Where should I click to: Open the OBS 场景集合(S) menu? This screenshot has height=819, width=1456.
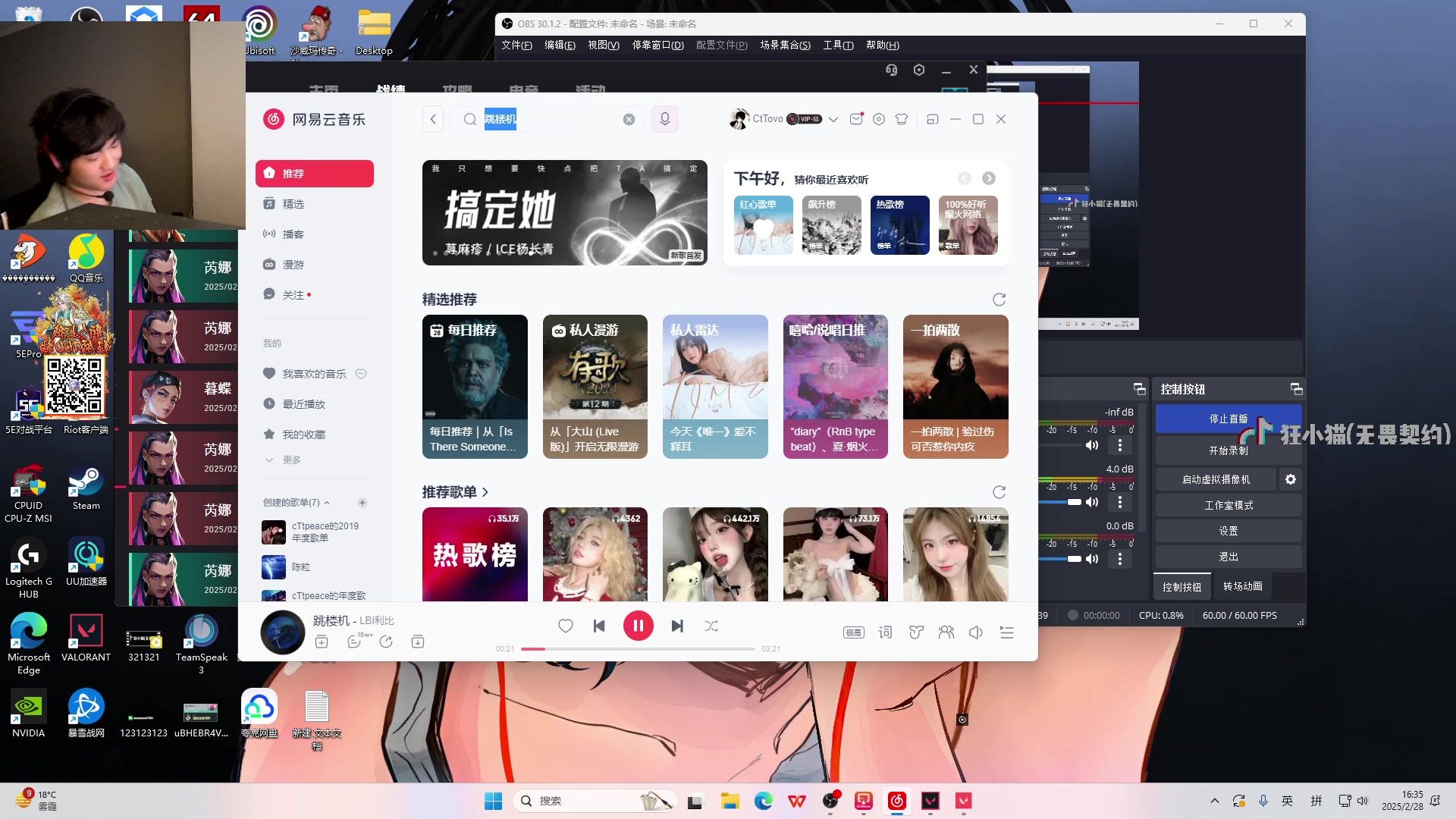785,45
